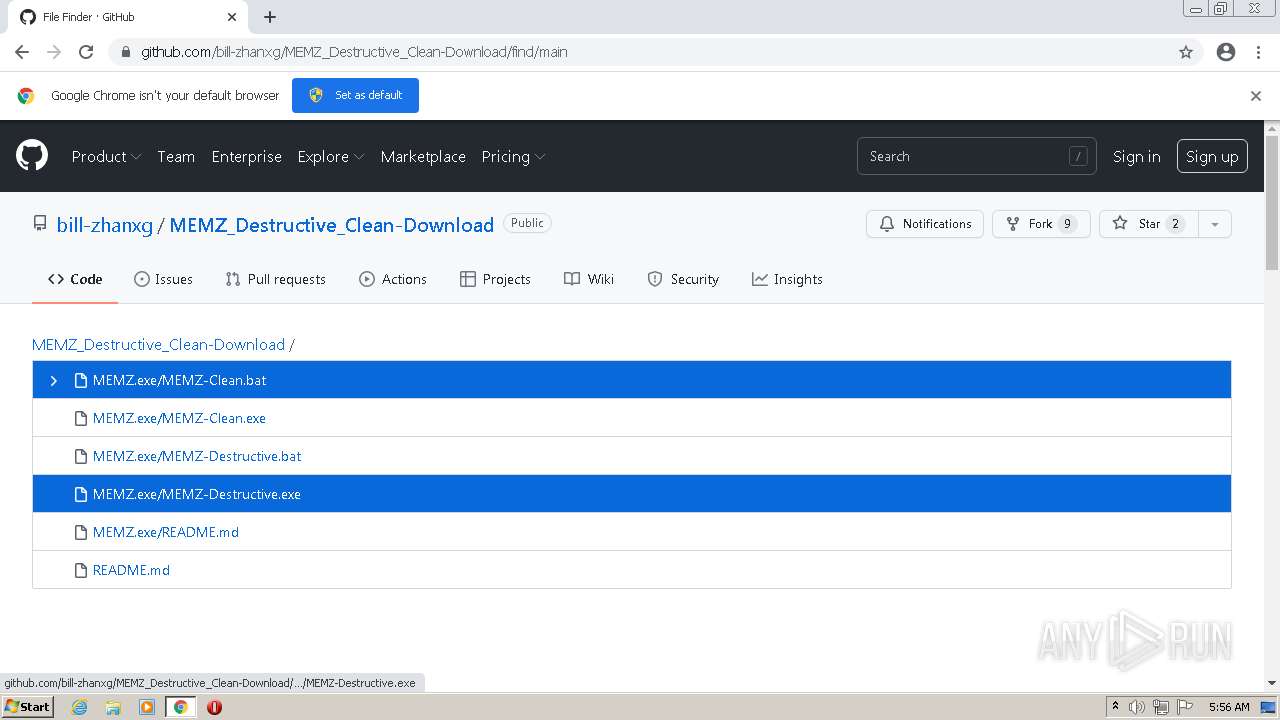
Task: Click the slash shortcut icon in search
Action: coord(1078,156)
